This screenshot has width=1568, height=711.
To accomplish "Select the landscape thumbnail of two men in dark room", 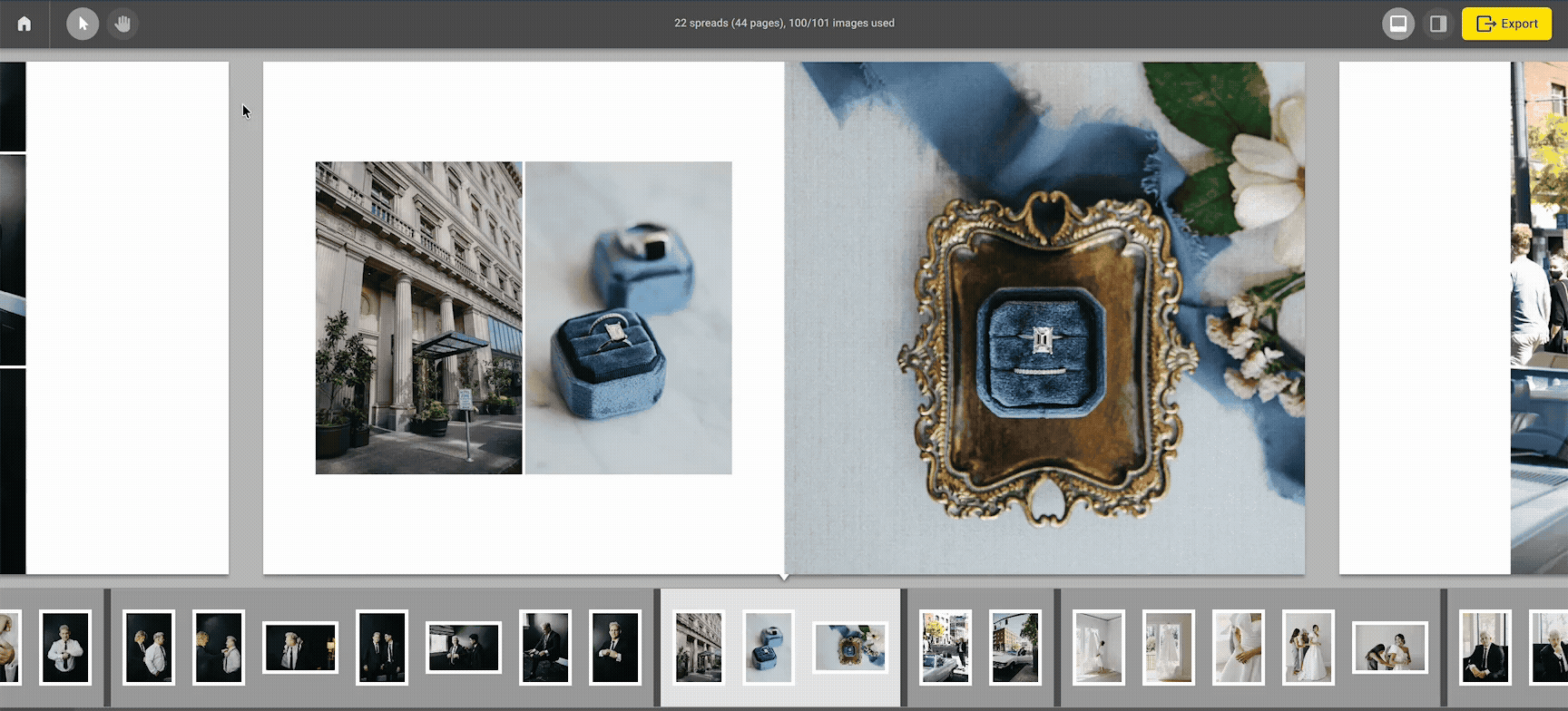I will pyautogui.click(x=464, y=648).
